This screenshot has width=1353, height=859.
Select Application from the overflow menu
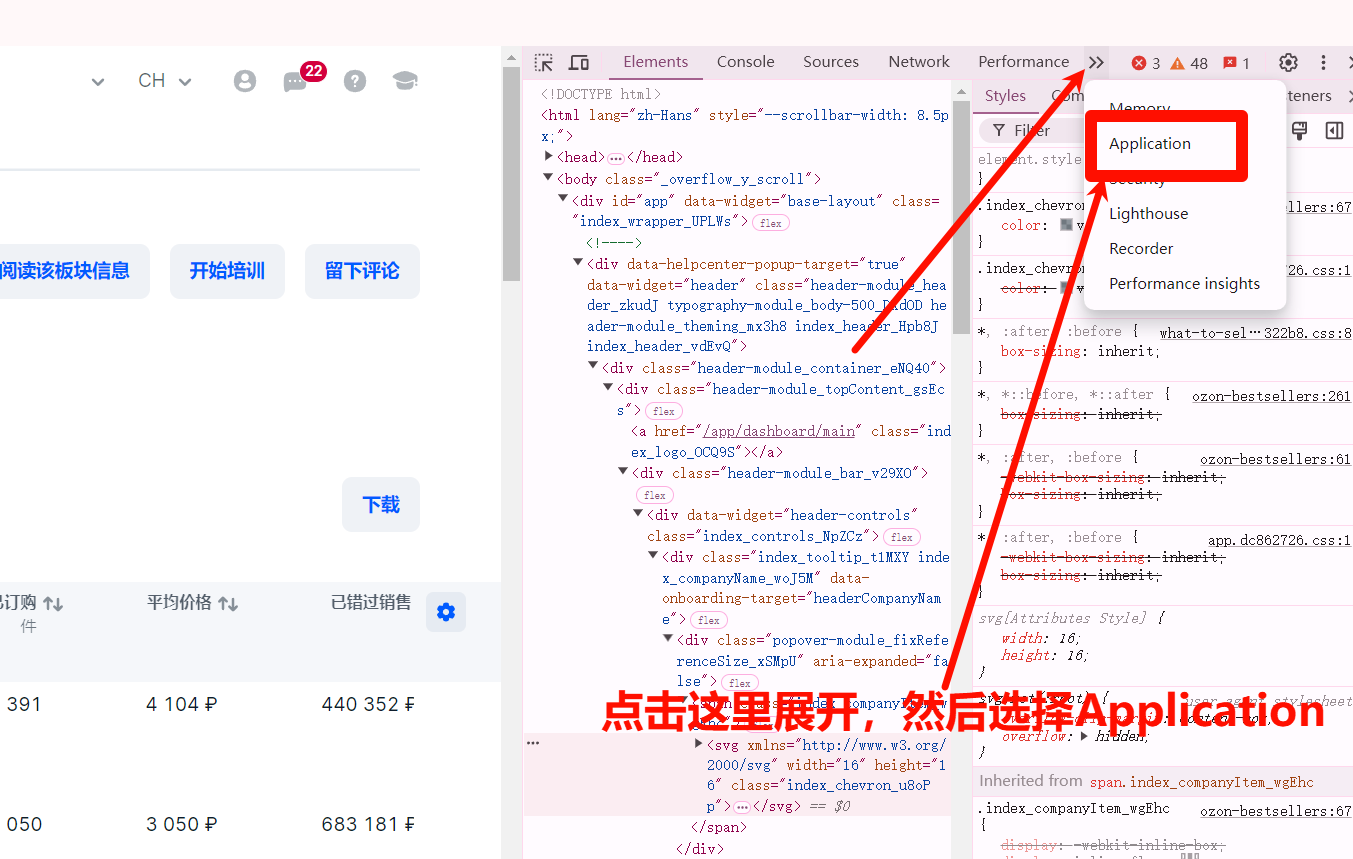(1150, 144)
